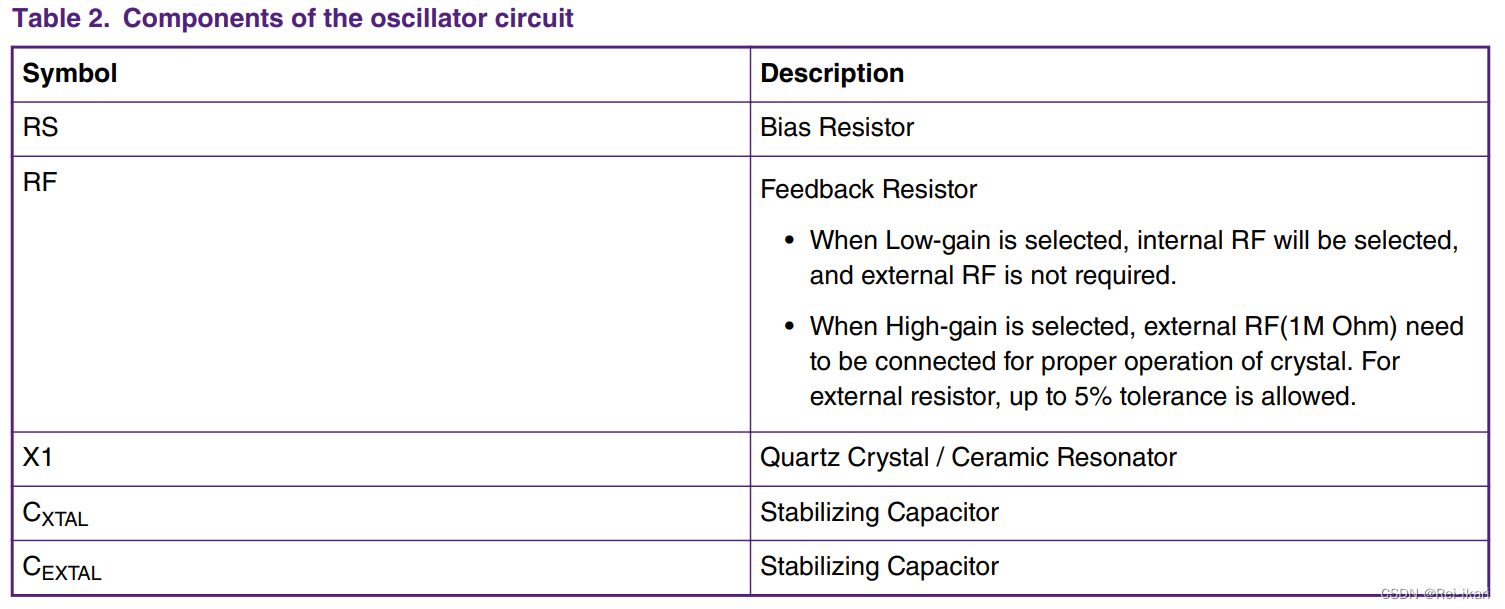This screenshot has width=1505, height=609.
Task: Click "Stabilizing Capacitor" in the CXTAL row
Action: pyautogui.click(x=879, y=513)
